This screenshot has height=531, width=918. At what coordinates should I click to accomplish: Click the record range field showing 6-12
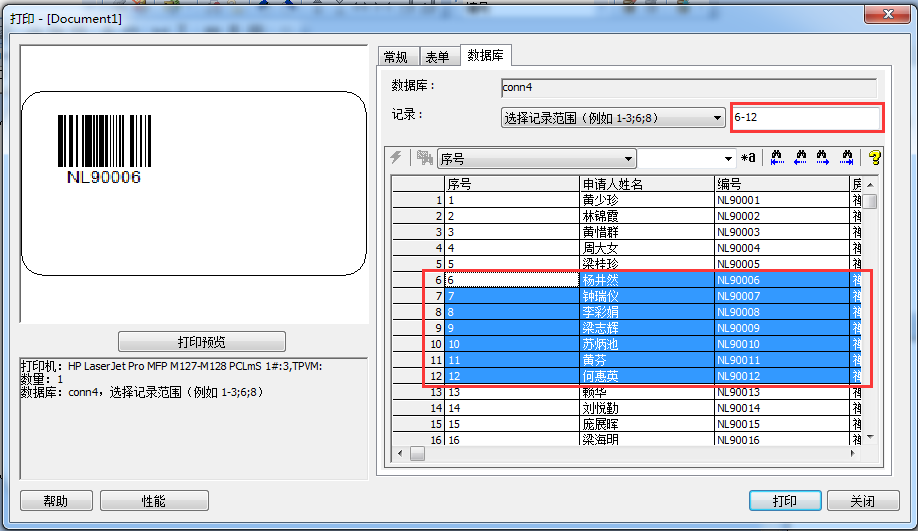pyautogui.click(x=806, y=117)
